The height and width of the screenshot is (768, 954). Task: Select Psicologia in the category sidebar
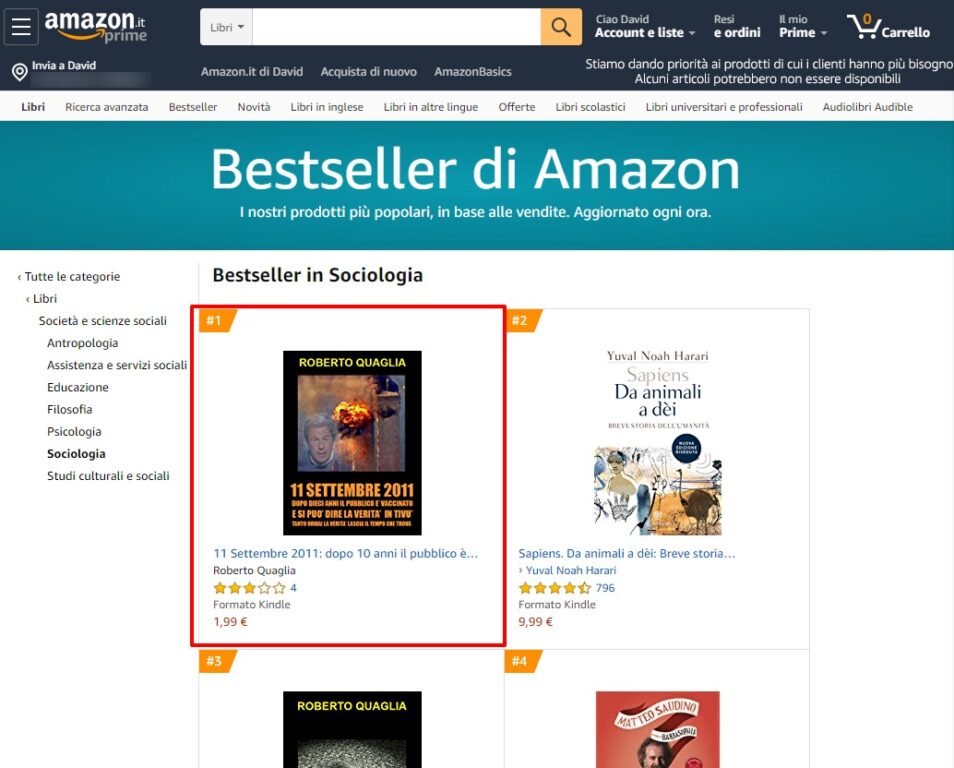pos(74,431)
